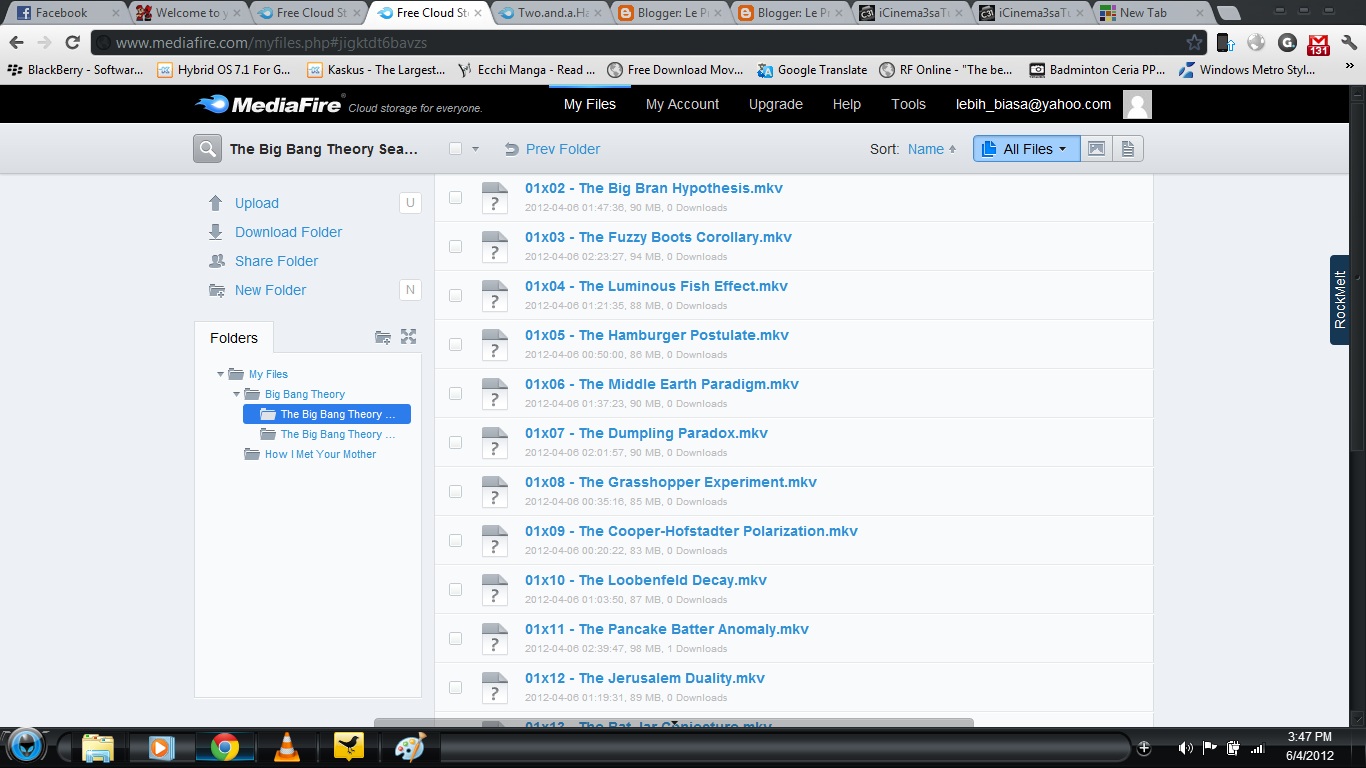Image resolution: width=1366 pixels, height=768 pixels.
Task: Click the expand-tree arrows icon beside Folders
Action: [x=408, y=337]
